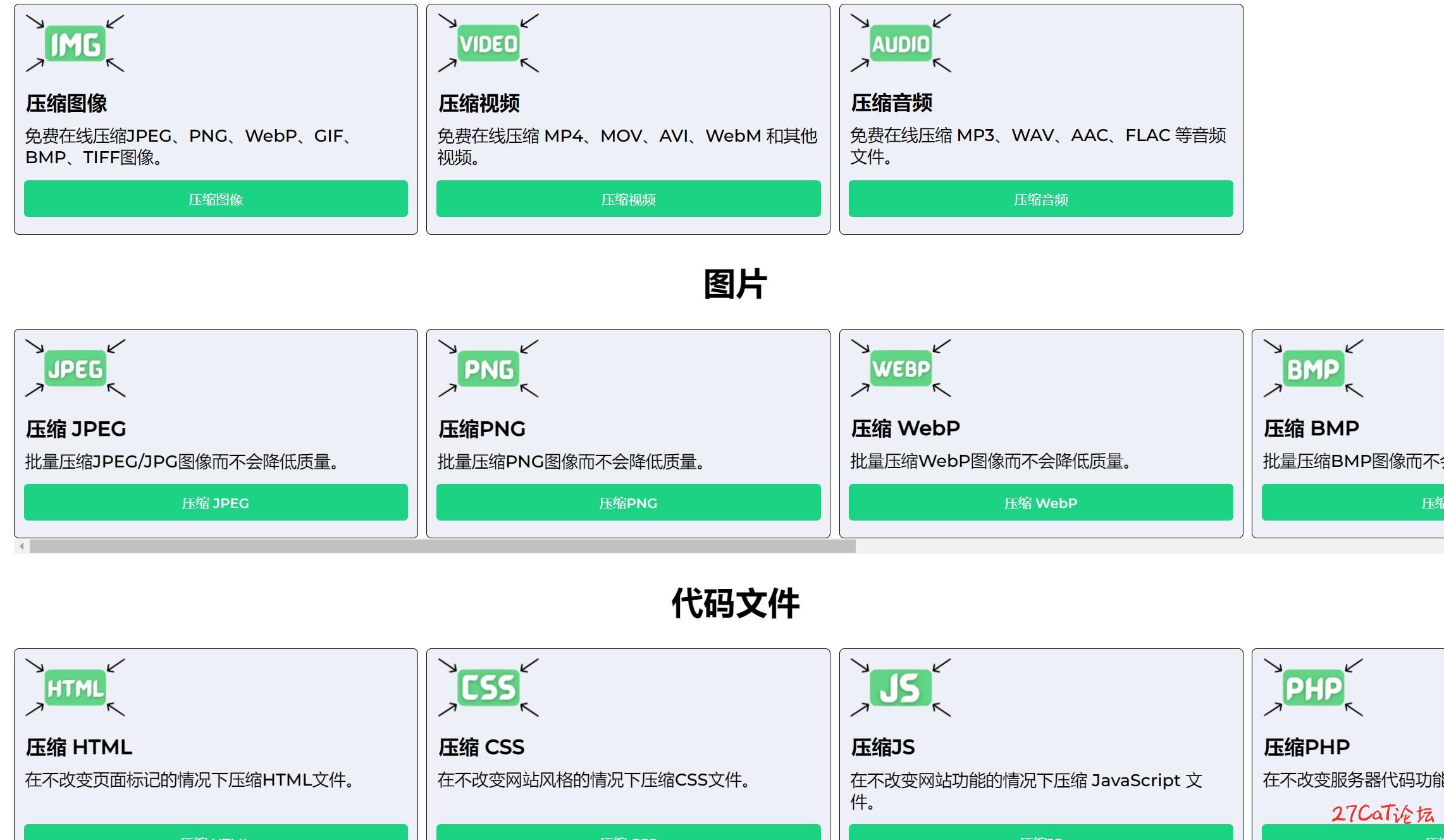Click the CSS compress icon
Screen dimensions: 1444x840
(x=488, y=688)
